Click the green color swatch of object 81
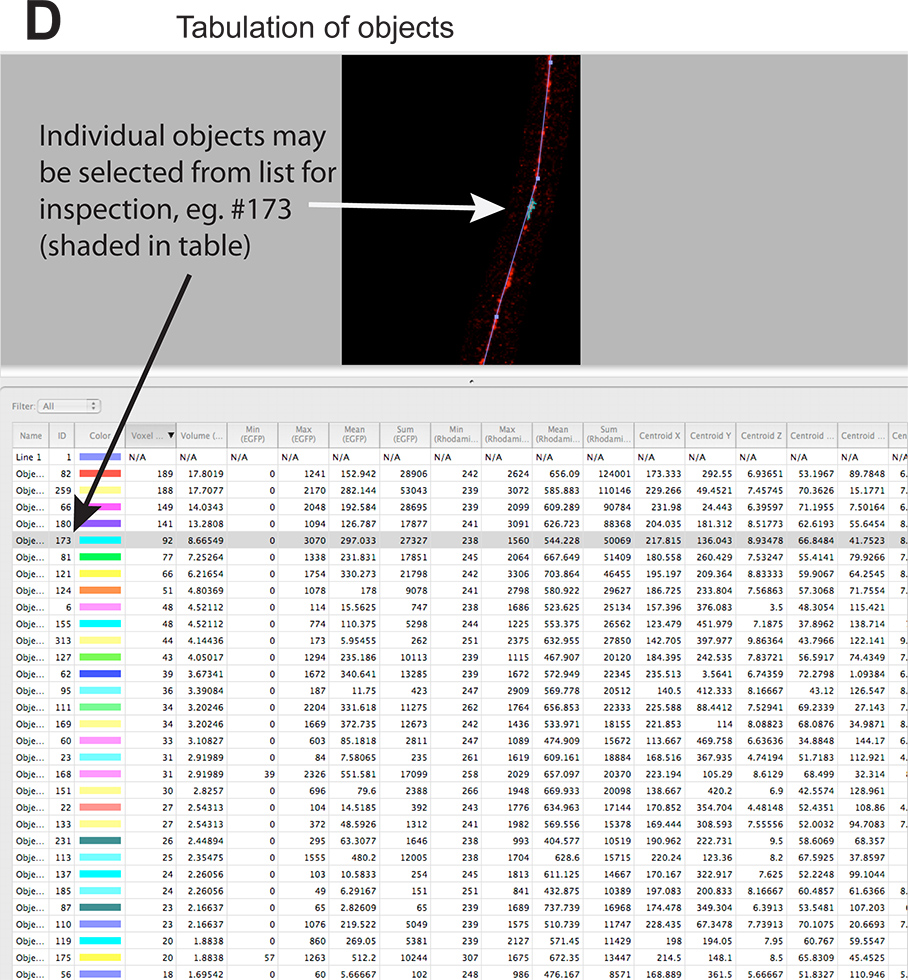This screenshot has height=980, width=908. 100,557
